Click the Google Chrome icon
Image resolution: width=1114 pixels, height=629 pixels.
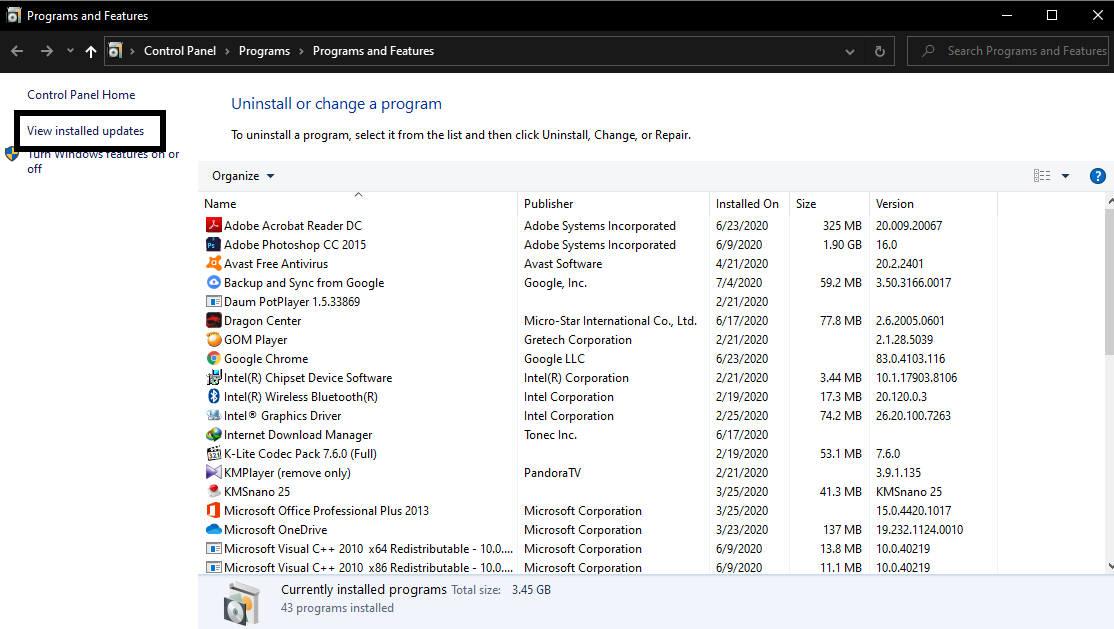[213, 359]
